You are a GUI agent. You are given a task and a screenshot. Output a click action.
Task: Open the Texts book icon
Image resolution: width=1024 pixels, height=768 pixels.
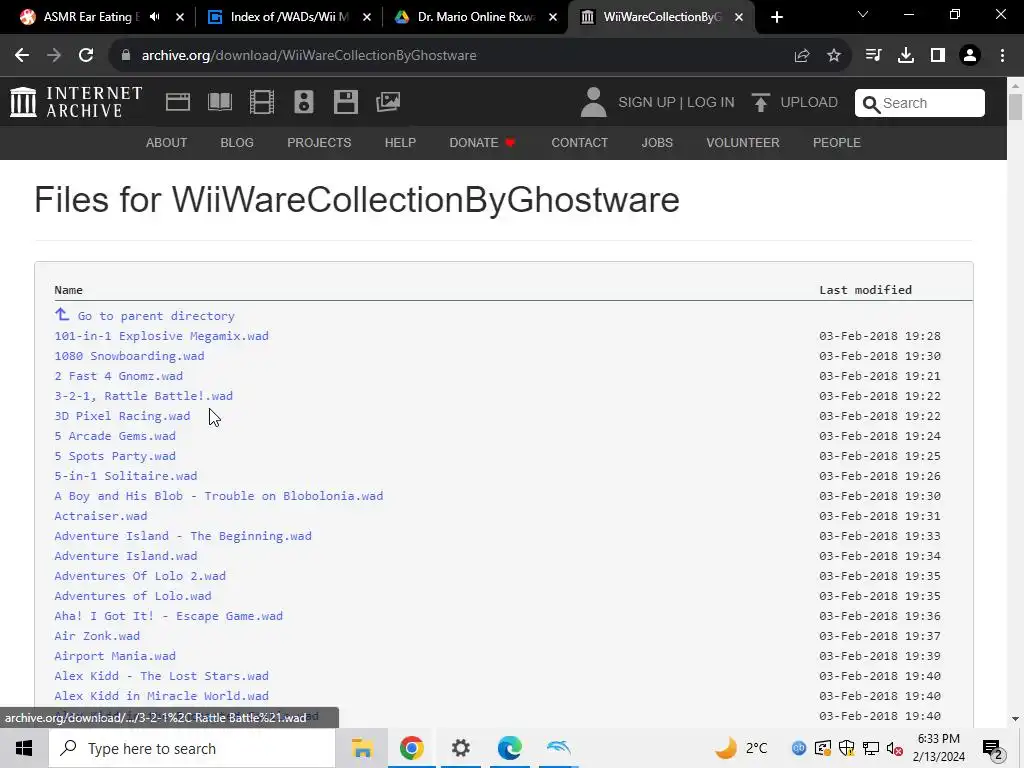(220, 102)
